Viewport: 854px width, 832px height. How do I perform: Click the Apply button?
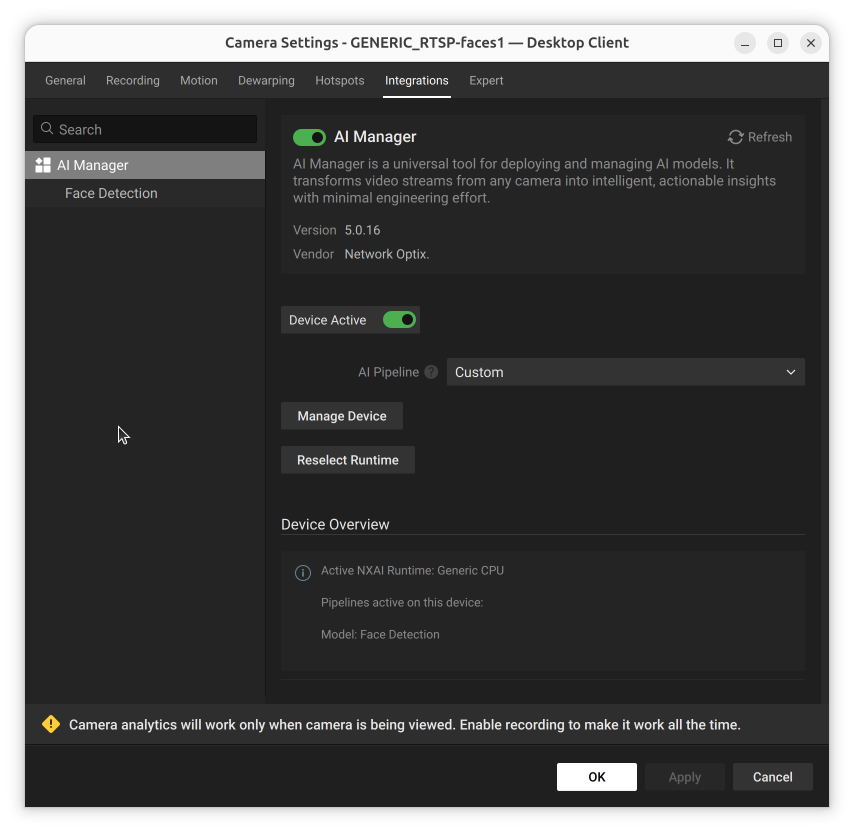click(685, 777)
